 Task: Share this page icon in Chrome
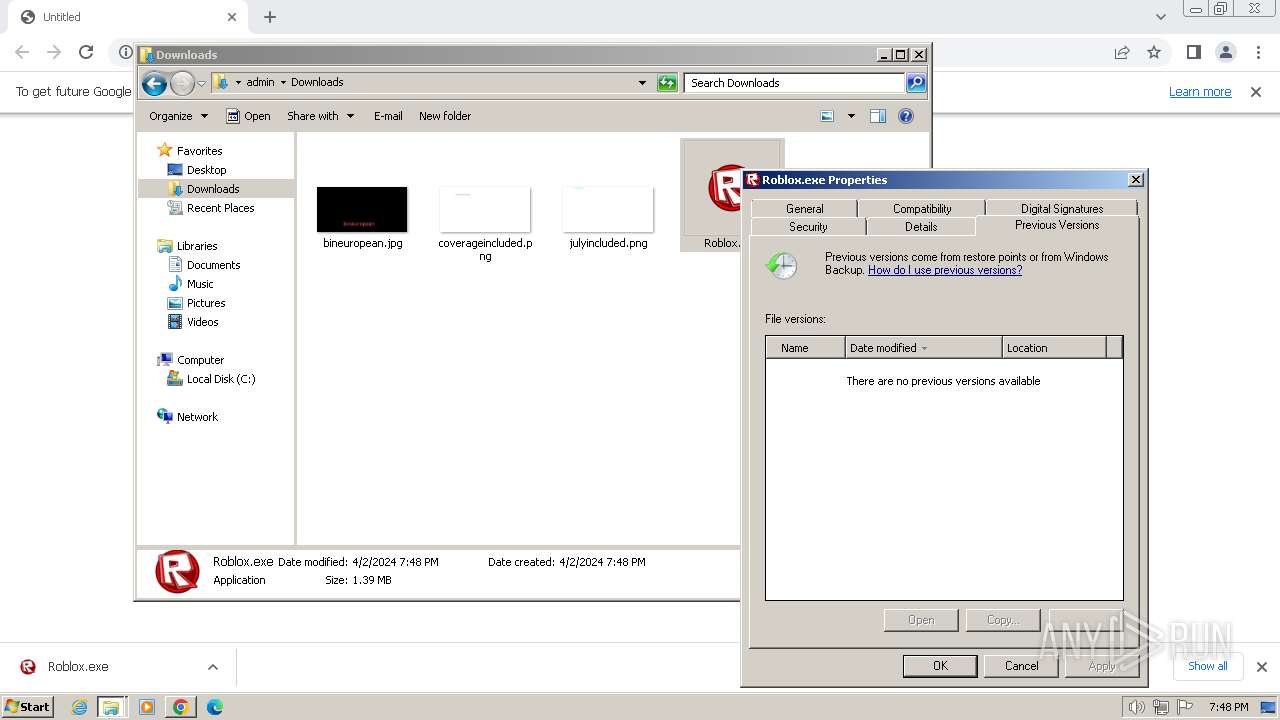tap(1122, 52)
